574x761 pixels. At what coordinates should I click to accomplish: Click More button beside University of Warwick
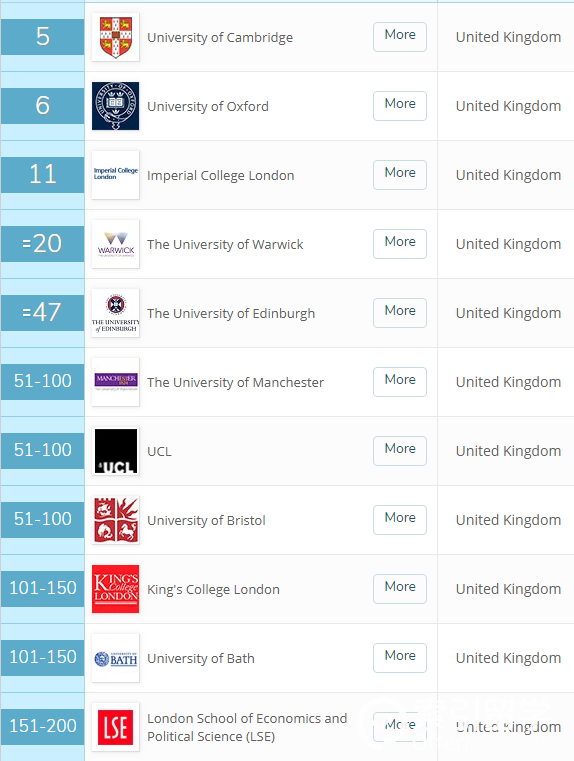click(x=400, y=244)
